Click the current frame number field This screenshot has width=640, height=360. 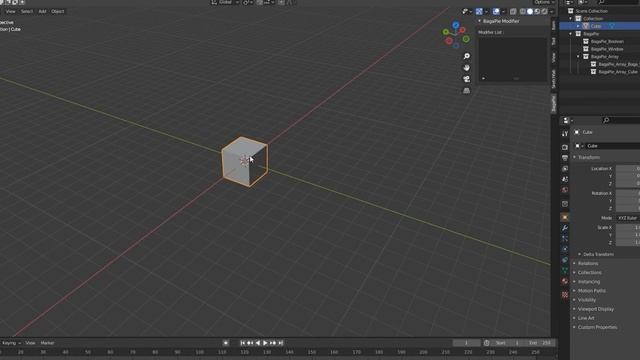[x=466, y=343]
